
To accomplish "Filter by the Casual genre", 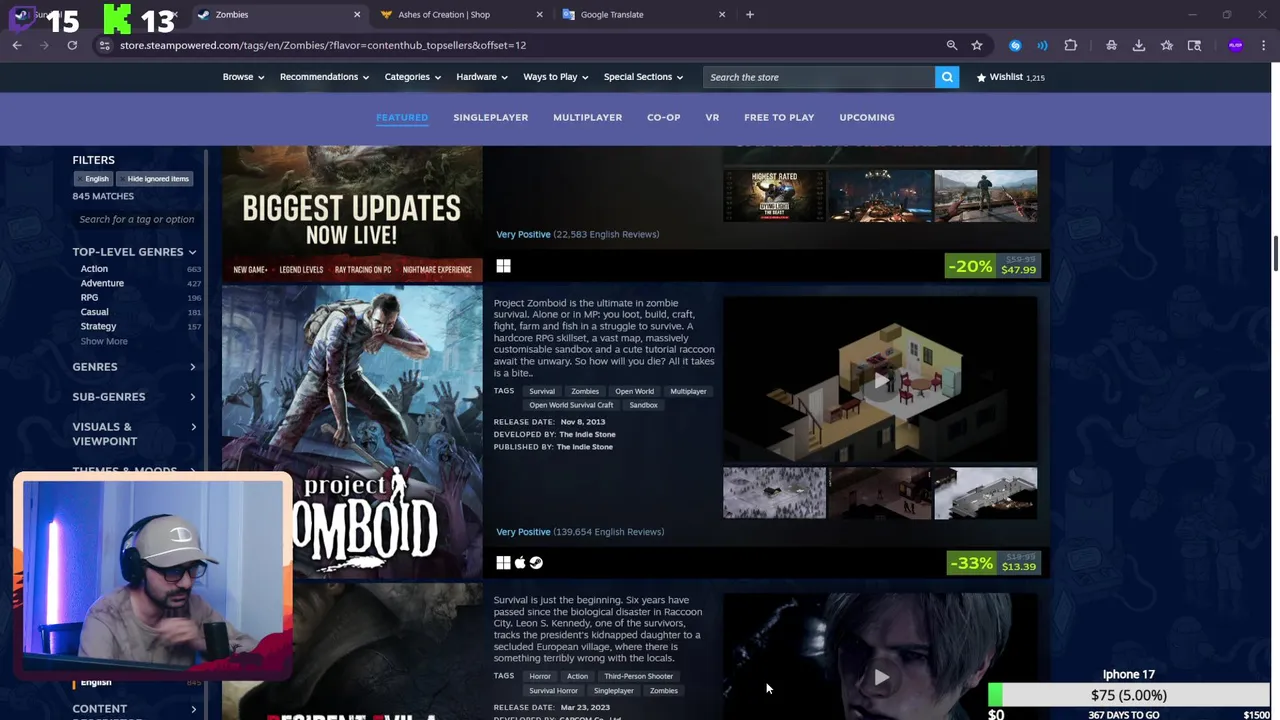I will (x=94, y=312).
